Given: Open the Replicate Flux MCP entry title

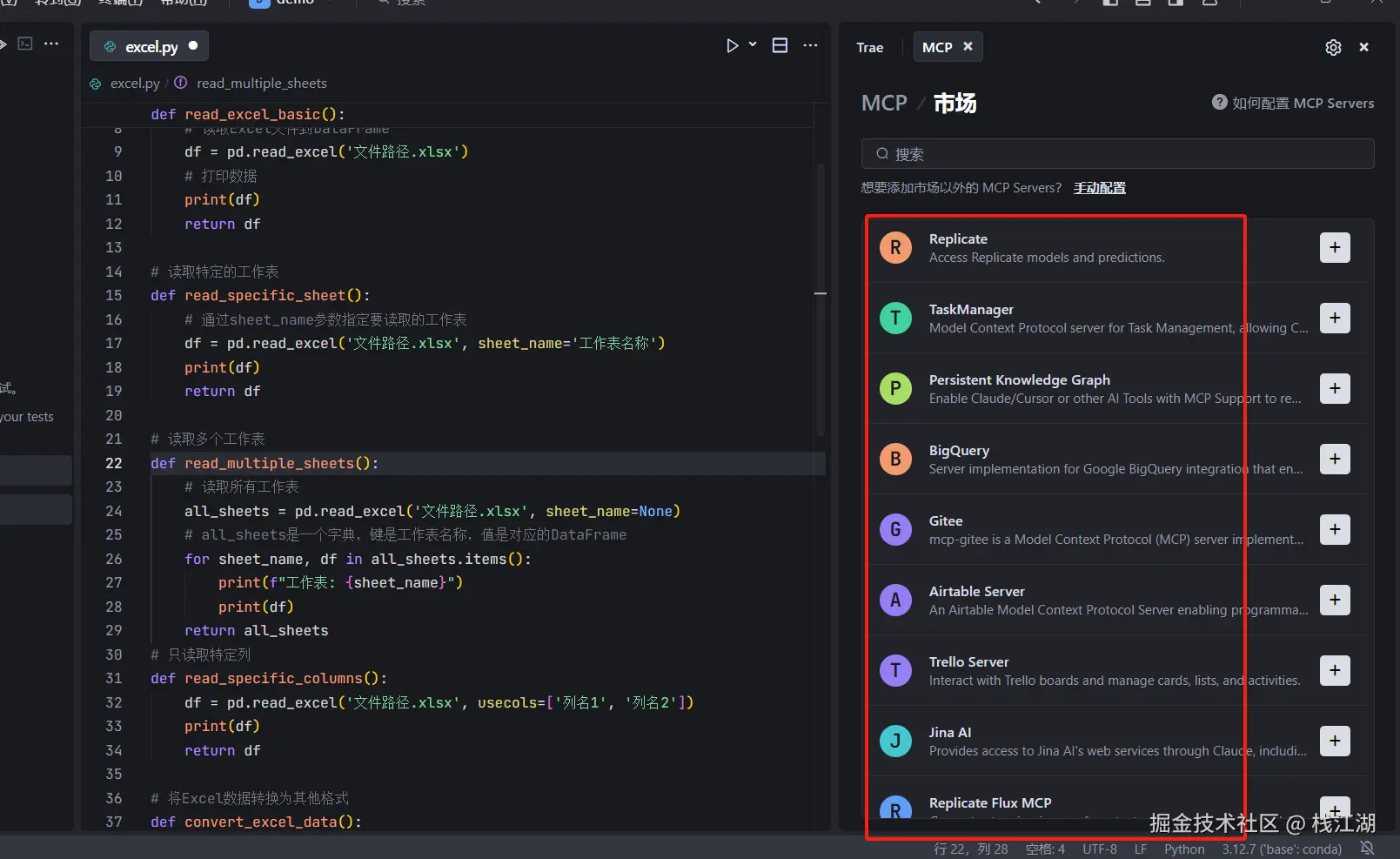Looking at the screenshot, I should pyautogui.click(x=990, y=802).
